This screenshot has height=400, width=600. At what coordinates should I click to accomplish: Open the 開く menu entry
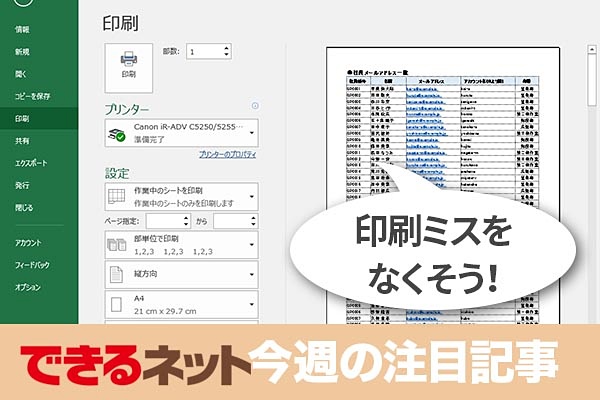click(x=21, y=74)
